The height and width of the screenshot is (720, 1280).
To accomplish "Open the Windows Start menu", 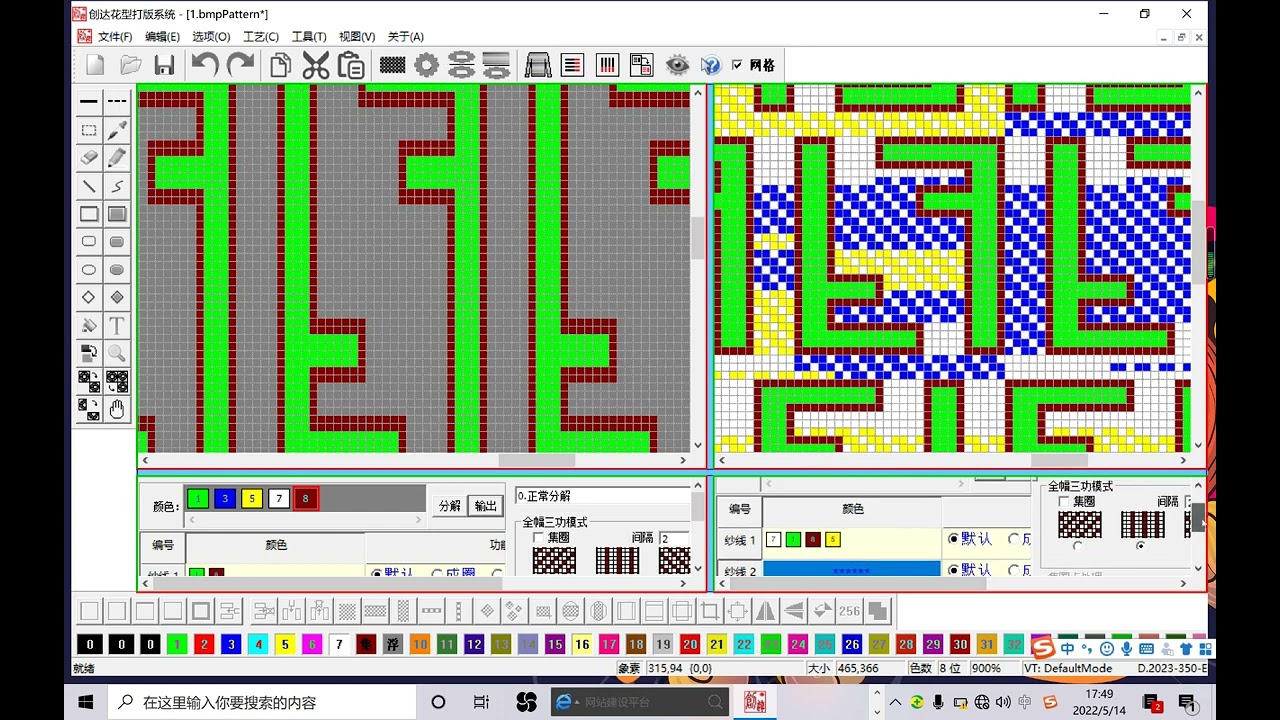I will pyautogui.click(x=85, y=702).
